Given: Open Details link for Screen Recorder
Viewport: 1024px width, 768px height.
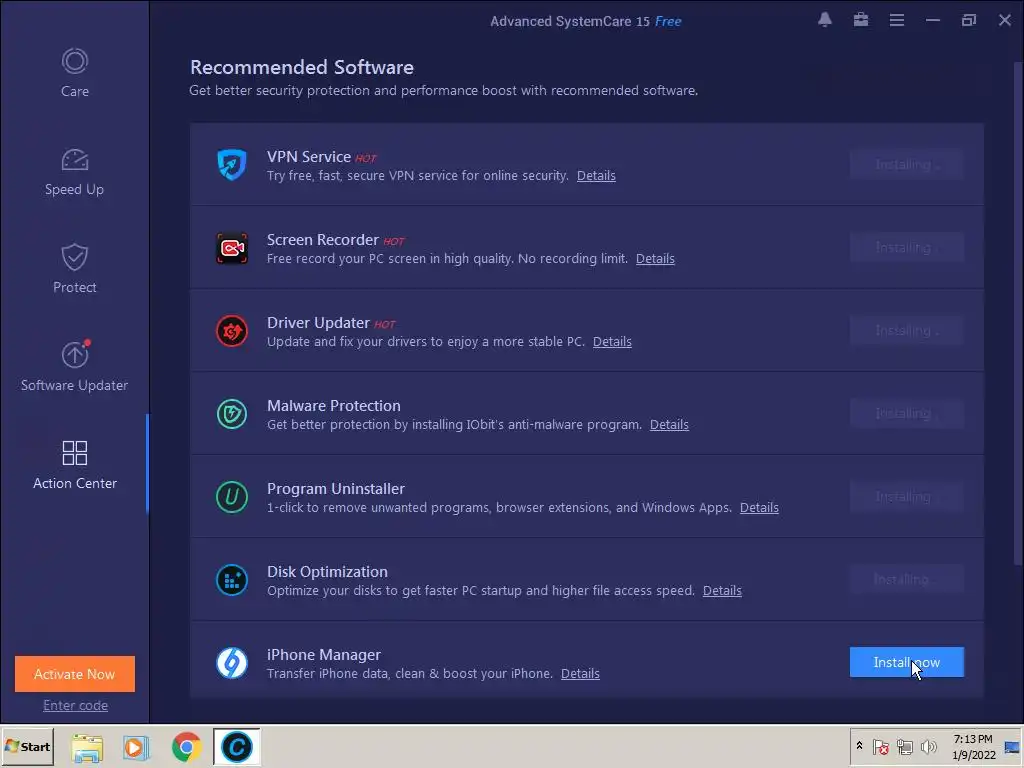Looking at the screenshot, I should coord(655,259).
